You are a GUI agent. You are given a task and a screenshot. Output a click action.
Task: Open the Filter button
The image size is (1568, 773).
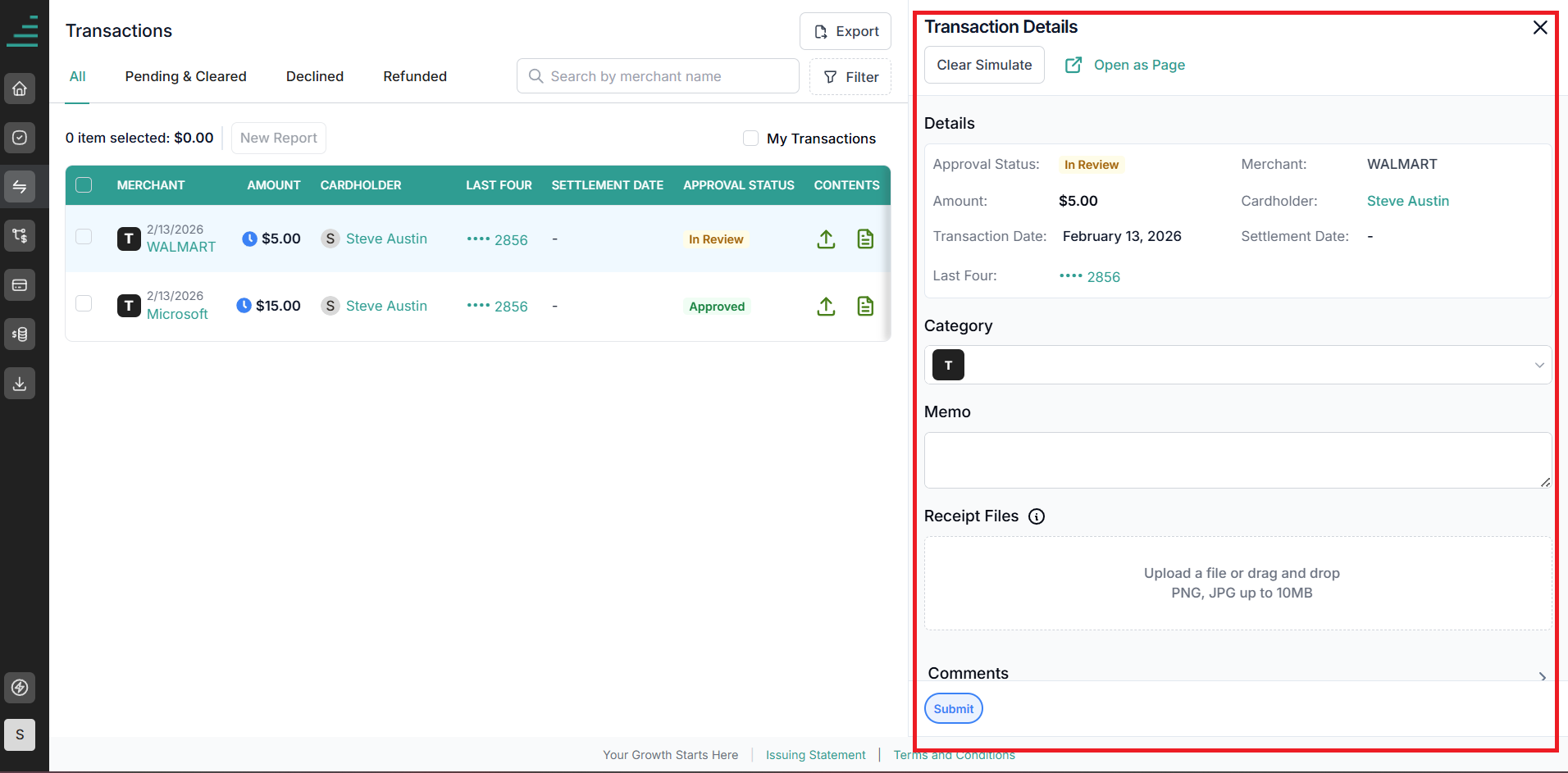[x=850, y=77]
